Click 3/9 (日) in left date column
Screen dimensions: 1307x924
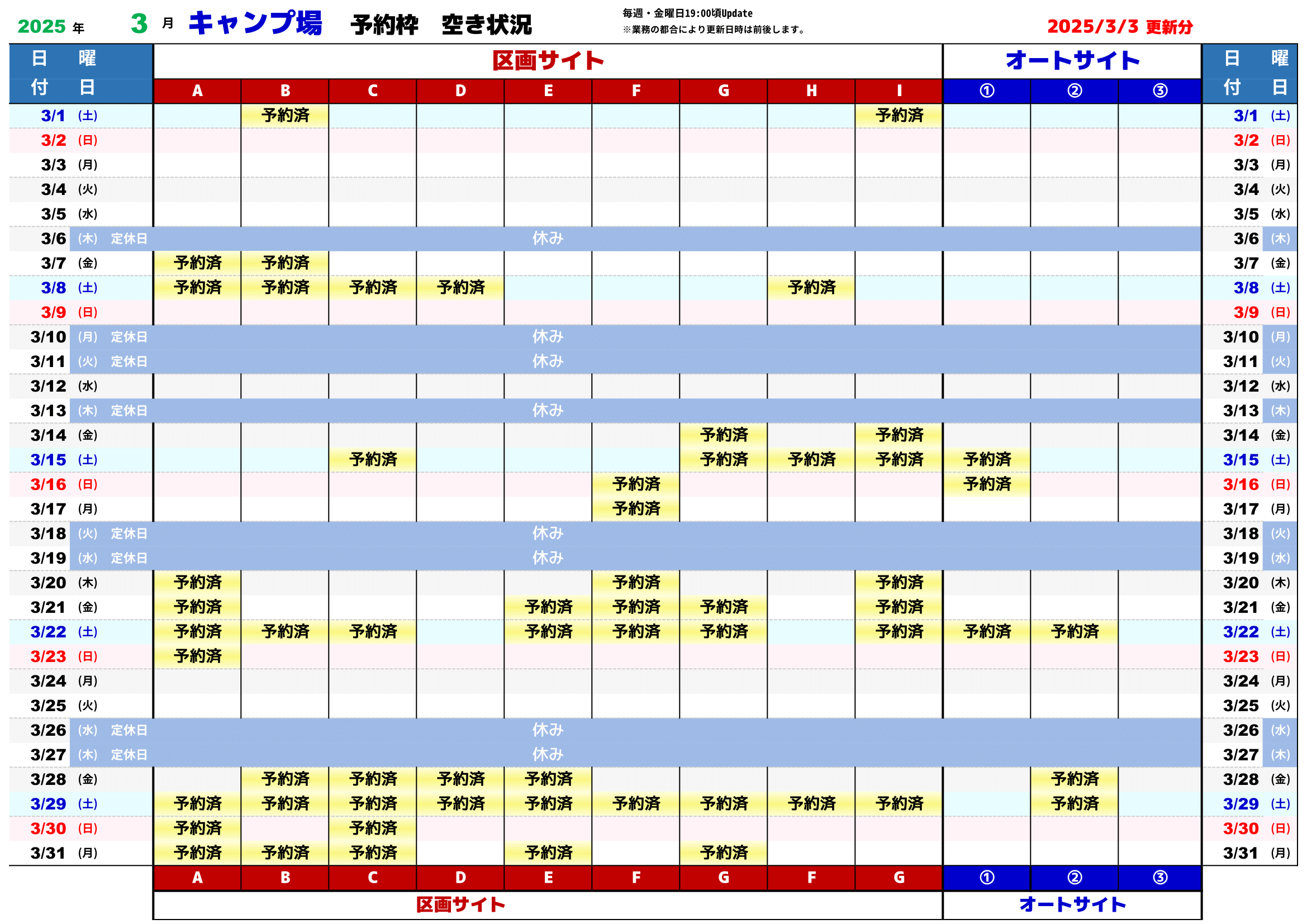[69, 312]
